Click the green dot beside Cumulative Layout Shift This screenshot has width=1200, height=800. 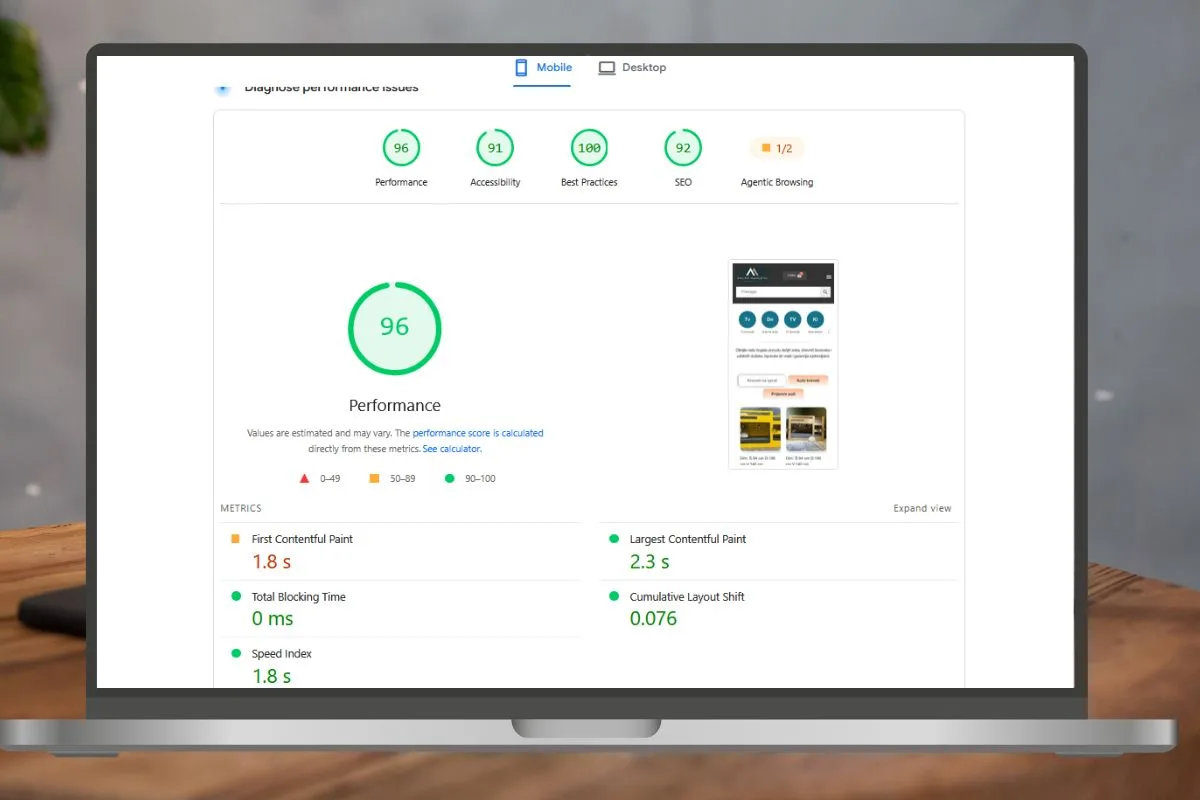[x=614, y=596]
